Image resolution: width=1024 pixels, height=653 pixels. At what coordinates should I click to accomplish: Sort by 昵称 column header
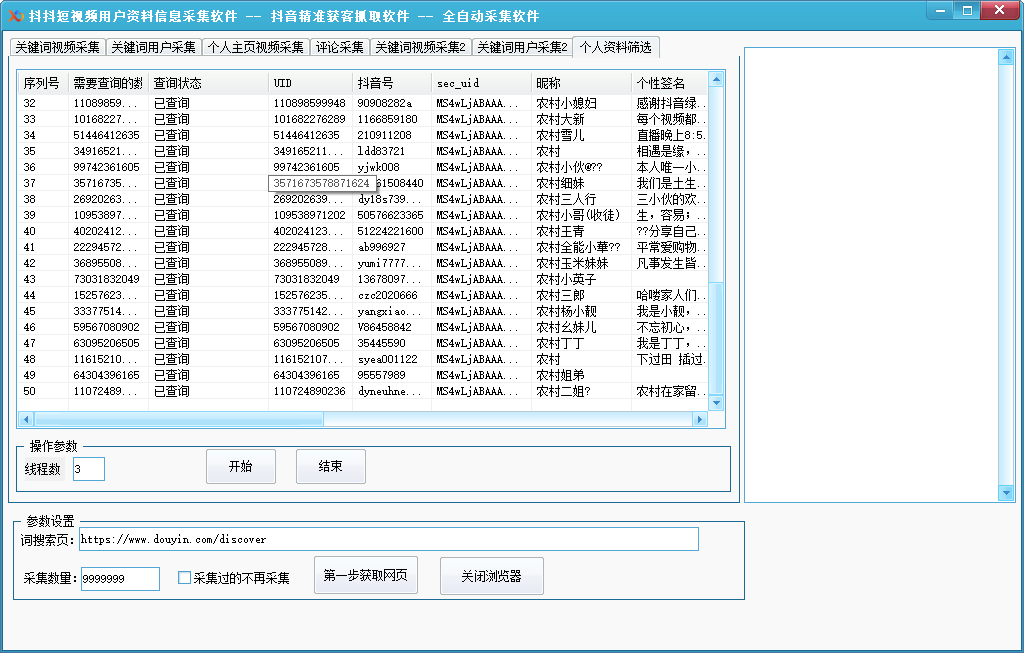tap(581, 83)
